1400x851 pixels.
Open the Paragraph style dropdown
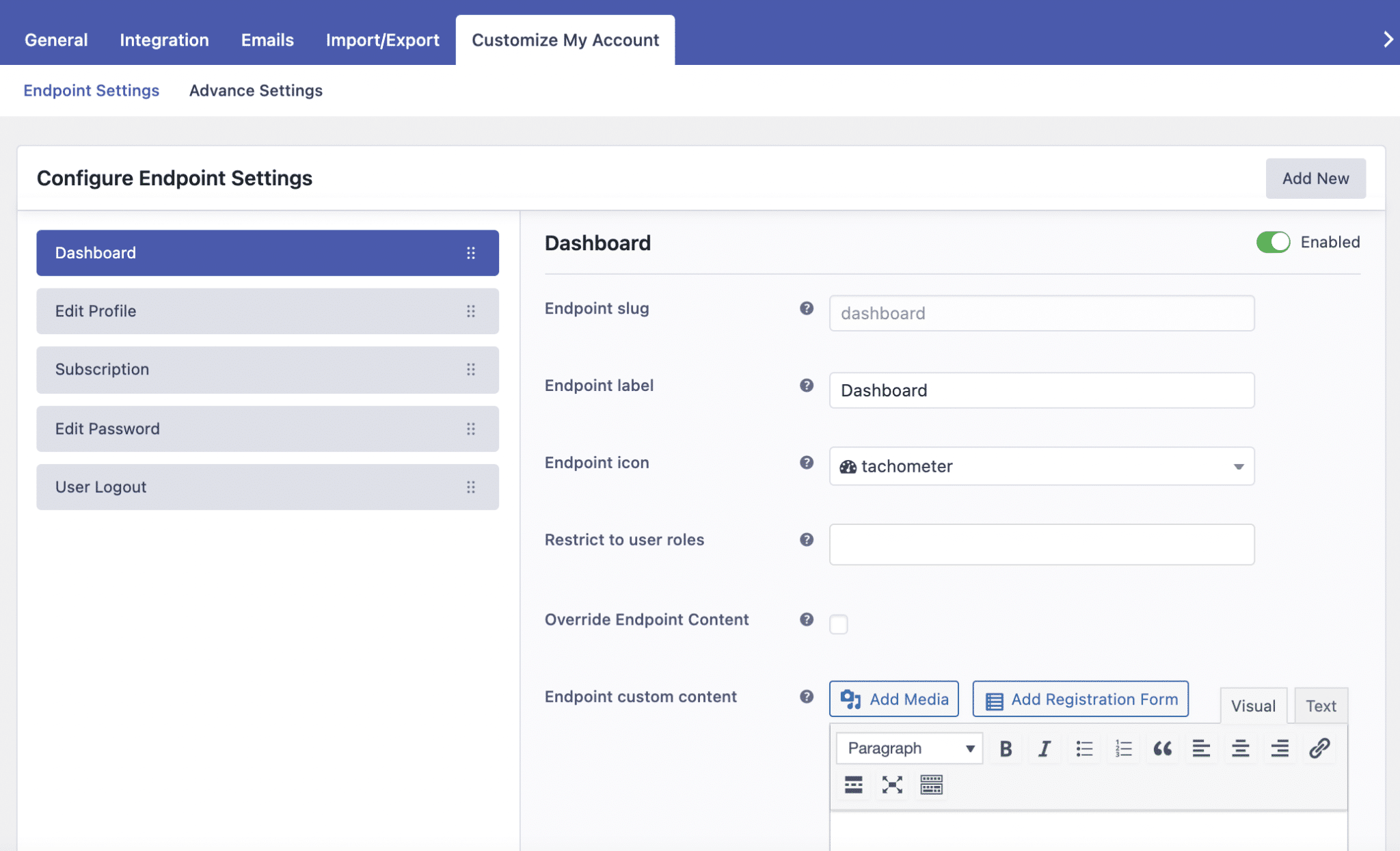908,748
